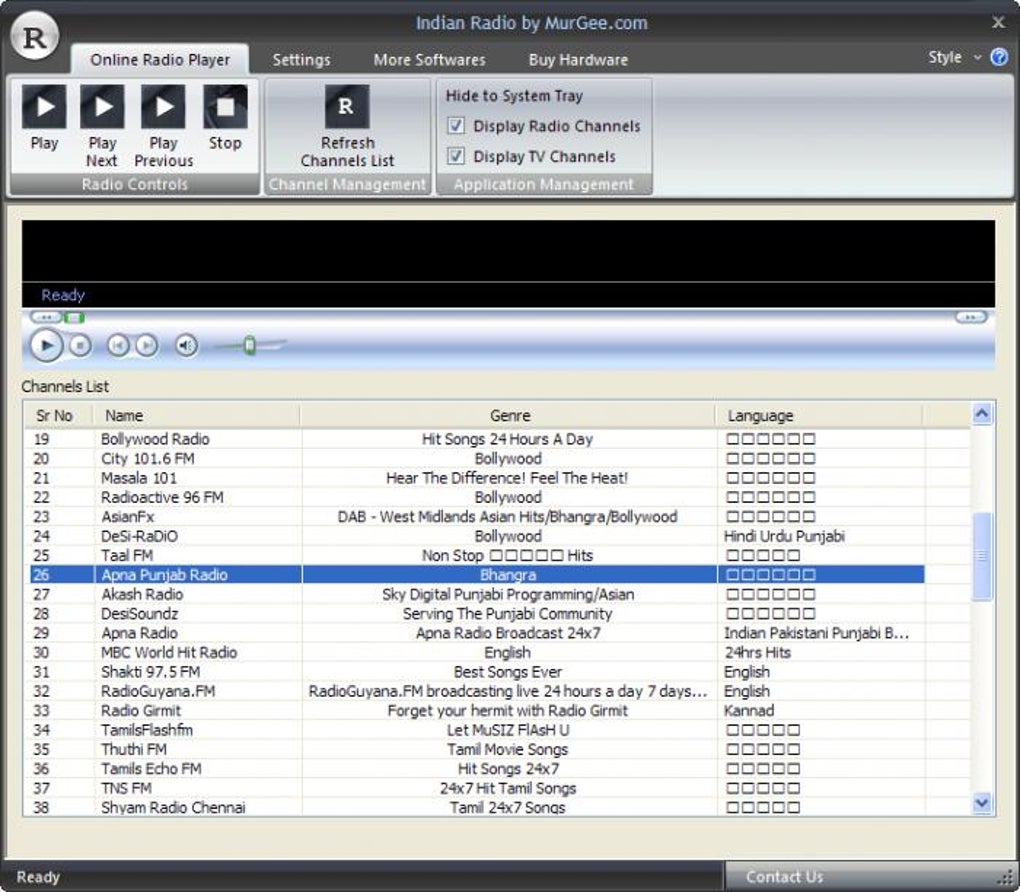The width and height of the screenshot is (1020, 892).
Task: Open the round R application button
Action: point(34,37)
